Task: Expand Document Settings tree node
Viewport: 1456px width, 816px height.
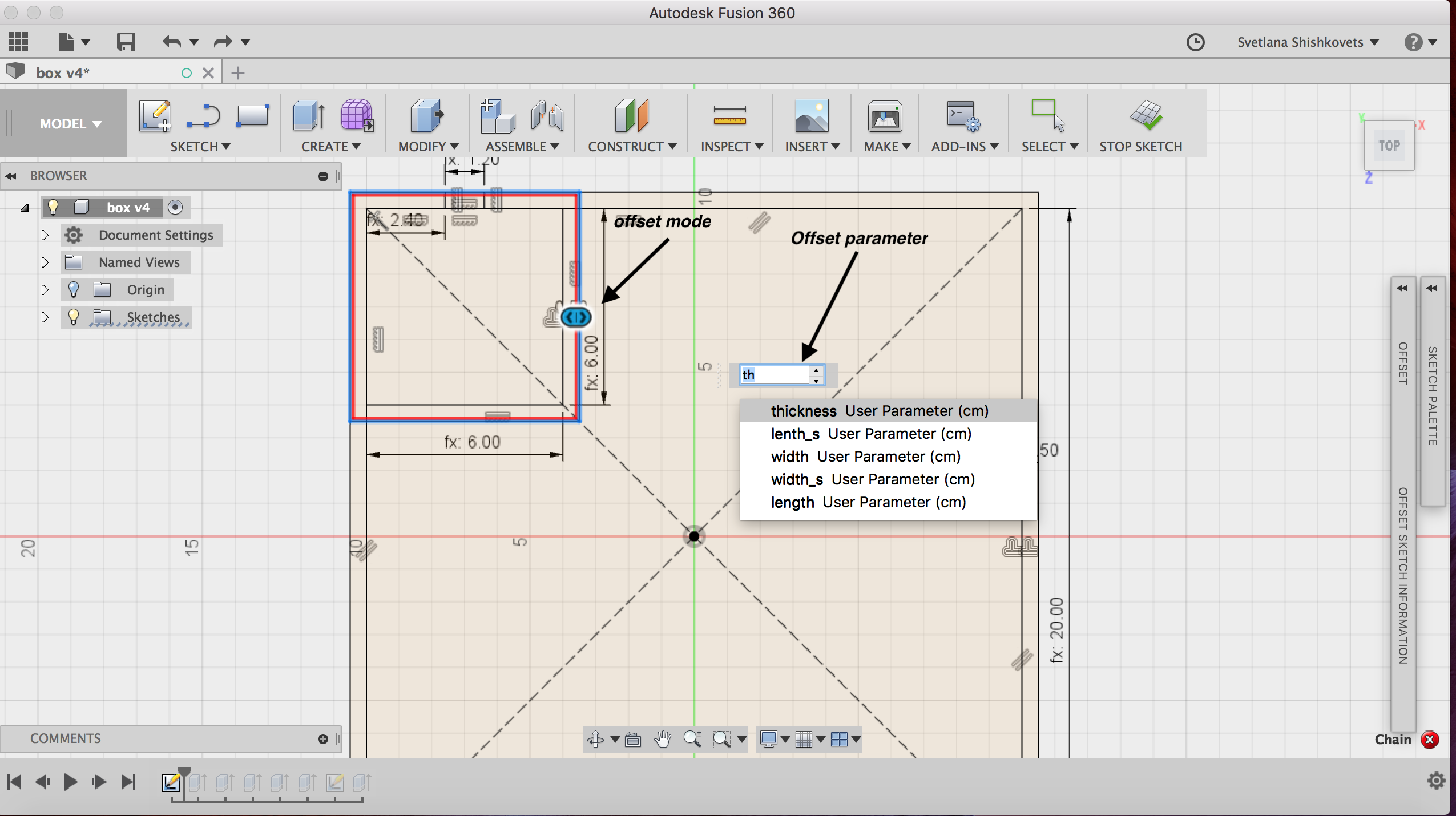Action: click(45, 235)
